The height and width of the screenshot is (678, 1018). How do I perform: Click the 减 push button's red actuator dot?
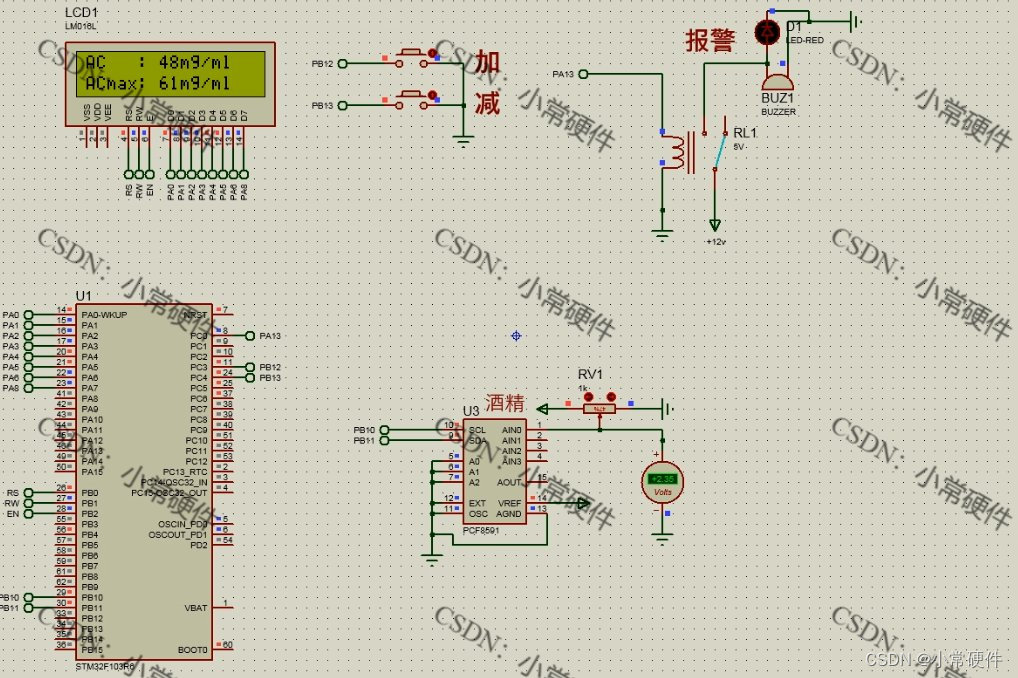pyautogui.click(x=432, y=95)
